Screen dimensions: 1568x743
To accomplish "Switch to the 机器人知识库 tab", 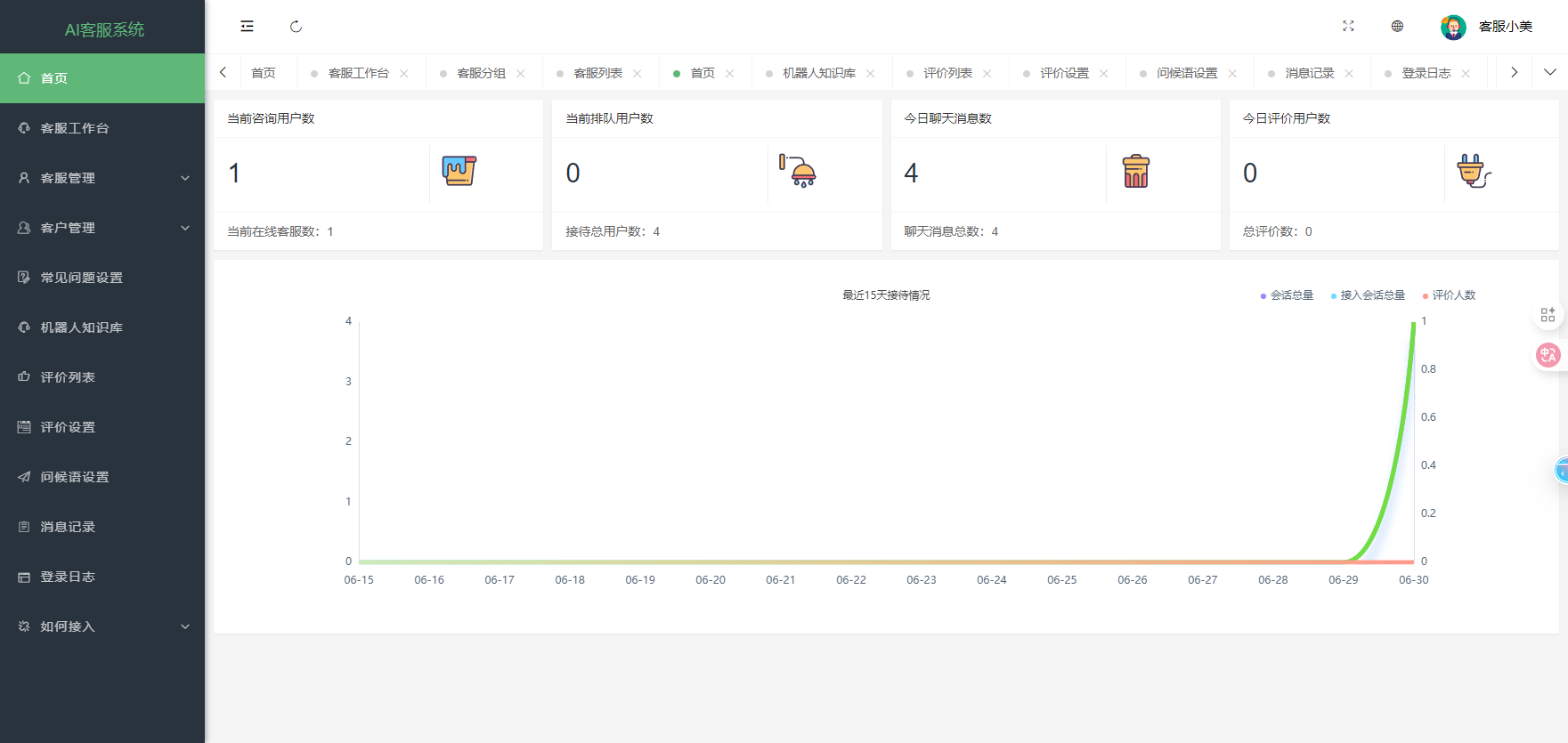I will [819, 73].
